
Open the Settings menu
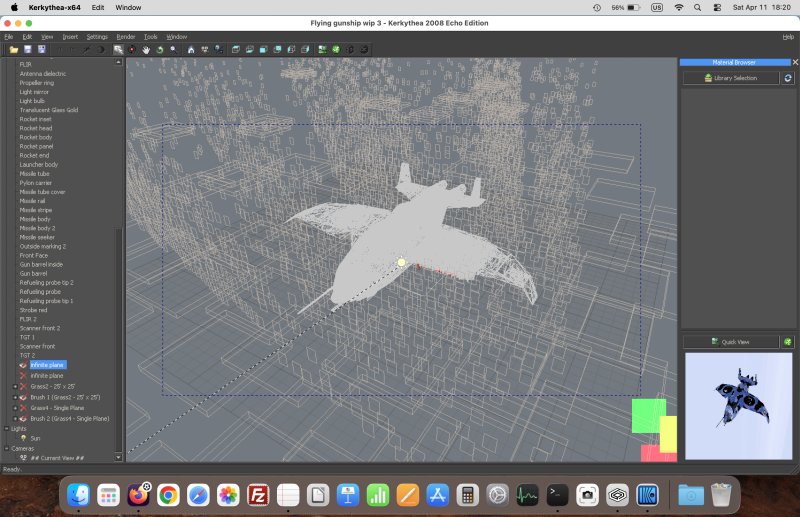97,37
